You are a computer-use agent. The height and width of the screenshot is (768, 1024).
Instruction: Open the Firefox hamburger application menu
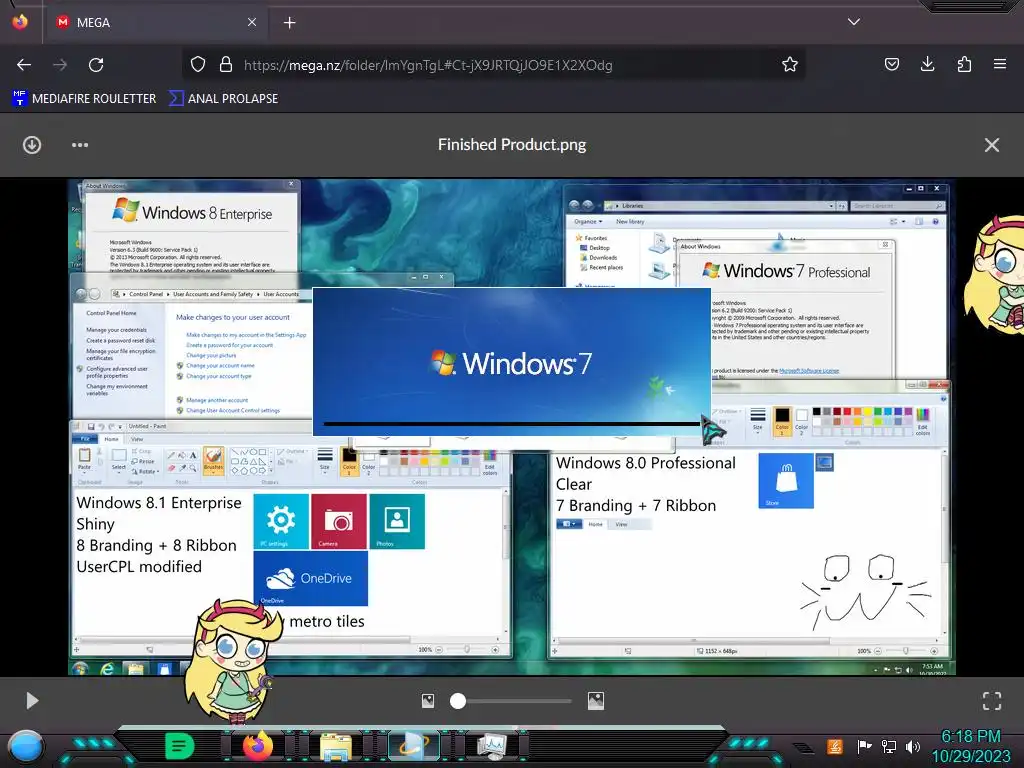click(1000, 65)
